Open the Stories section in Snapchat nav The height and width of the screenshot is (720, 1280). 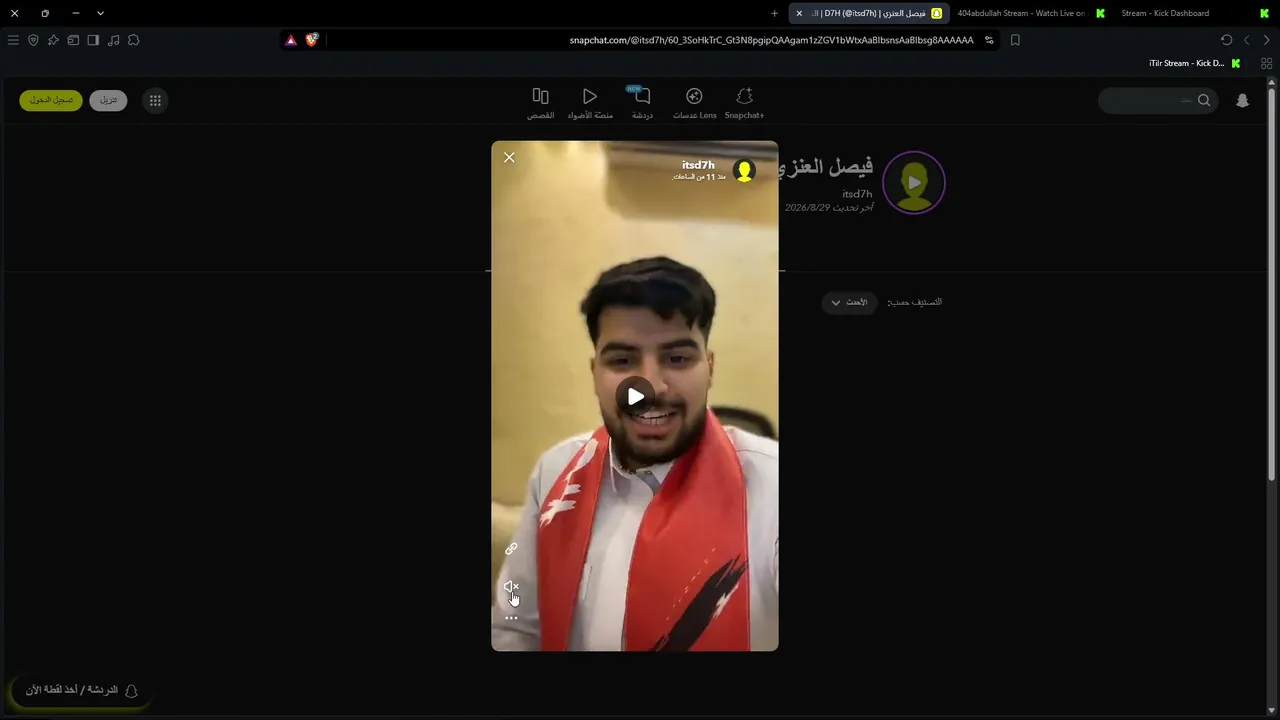541,103
